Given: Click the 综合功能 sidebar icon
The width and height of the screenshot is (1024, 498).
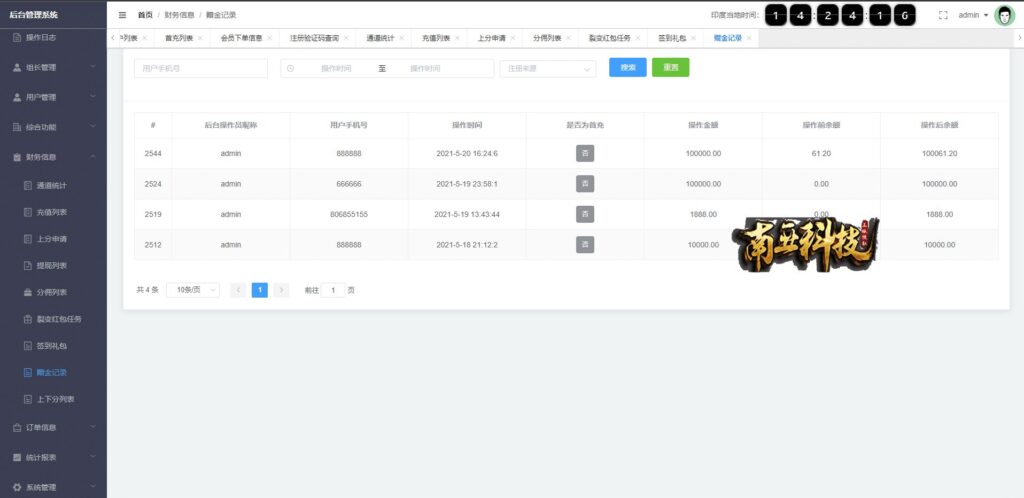Looking at the screenshot, I should coord(18,127).
